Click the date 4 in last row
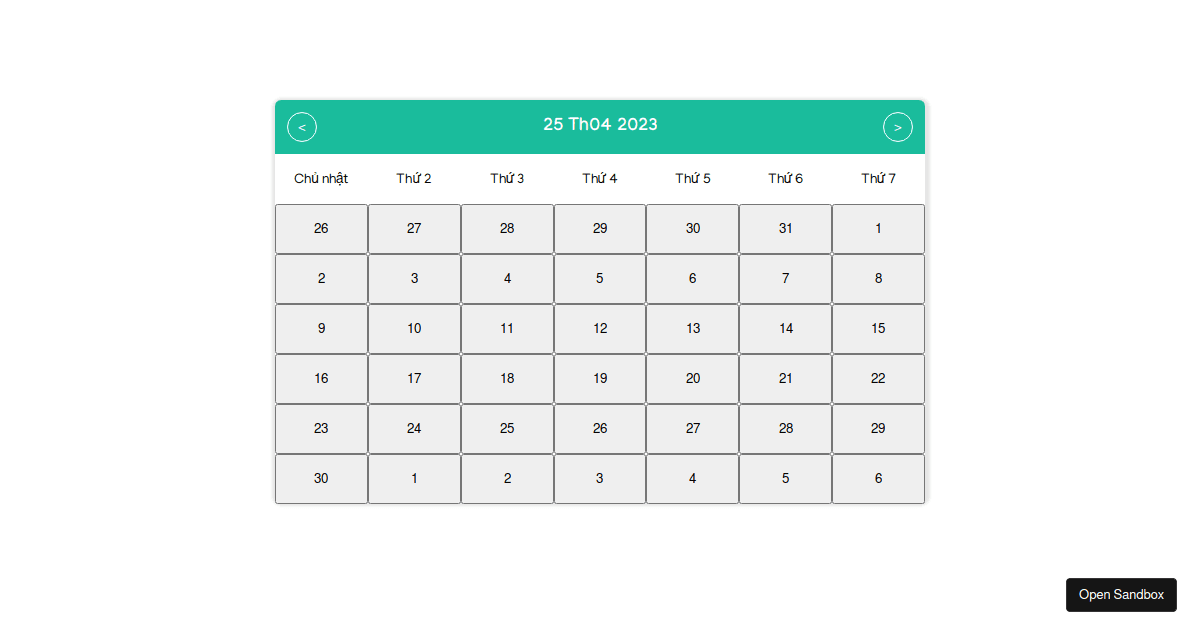Screen dimensions: 1200x630 coord(692,478)
